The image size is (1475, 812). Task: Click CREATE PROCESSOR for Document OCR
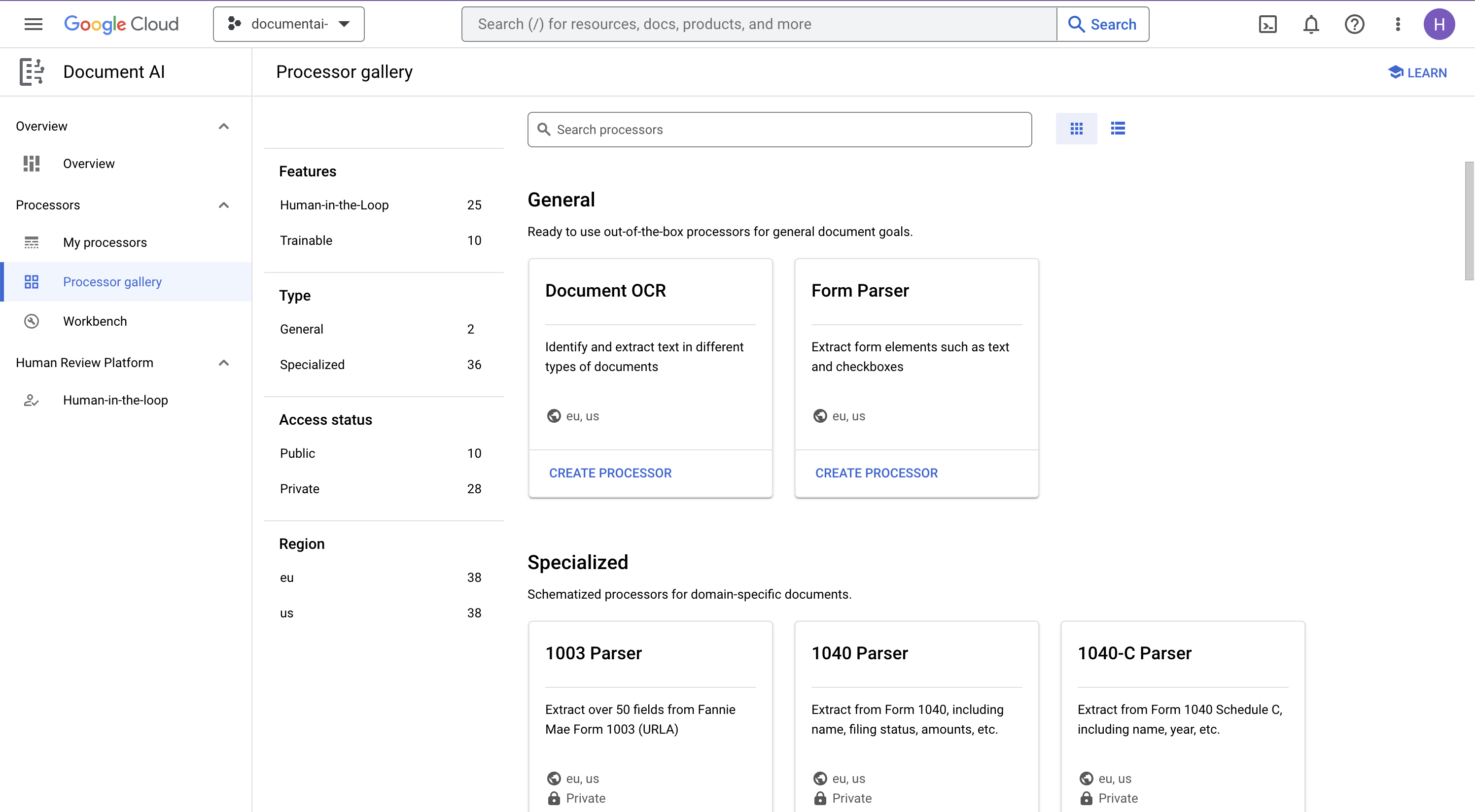click(610, 473)
